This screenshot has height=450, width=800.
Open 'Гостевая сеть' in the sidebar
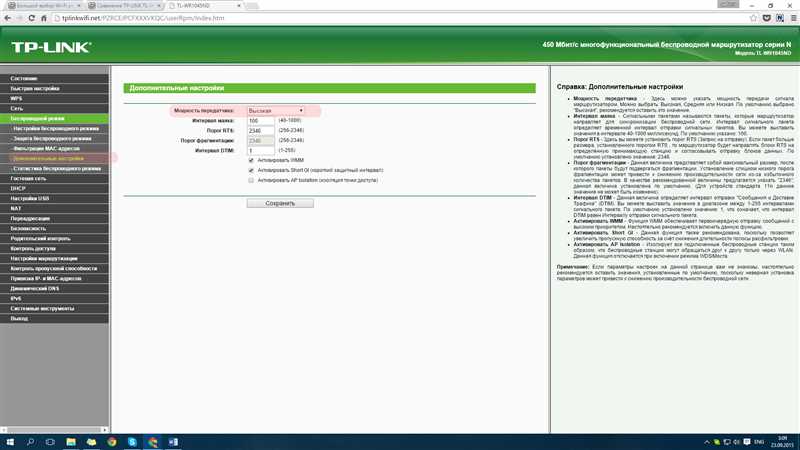pyautogui.click(x=55, y=179)
